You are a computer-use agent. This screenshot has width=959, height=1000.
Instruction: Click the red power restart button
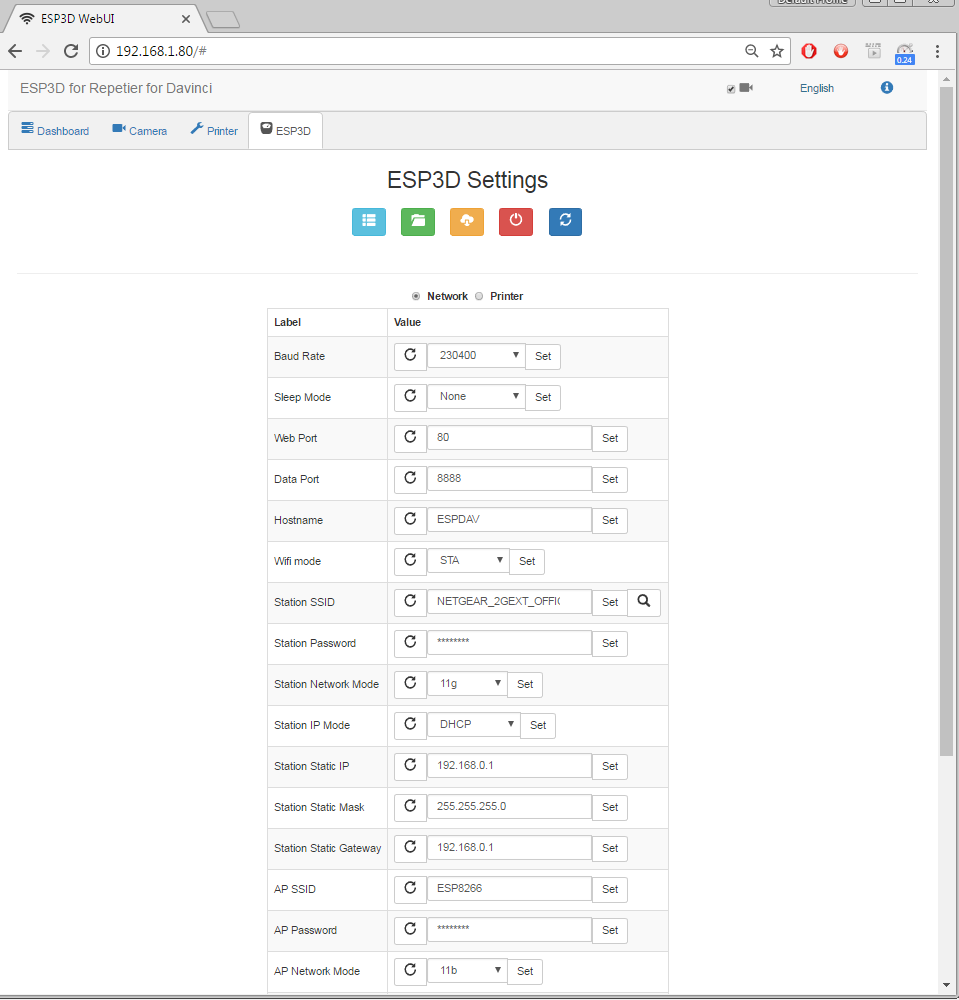(x=516, y=222)
